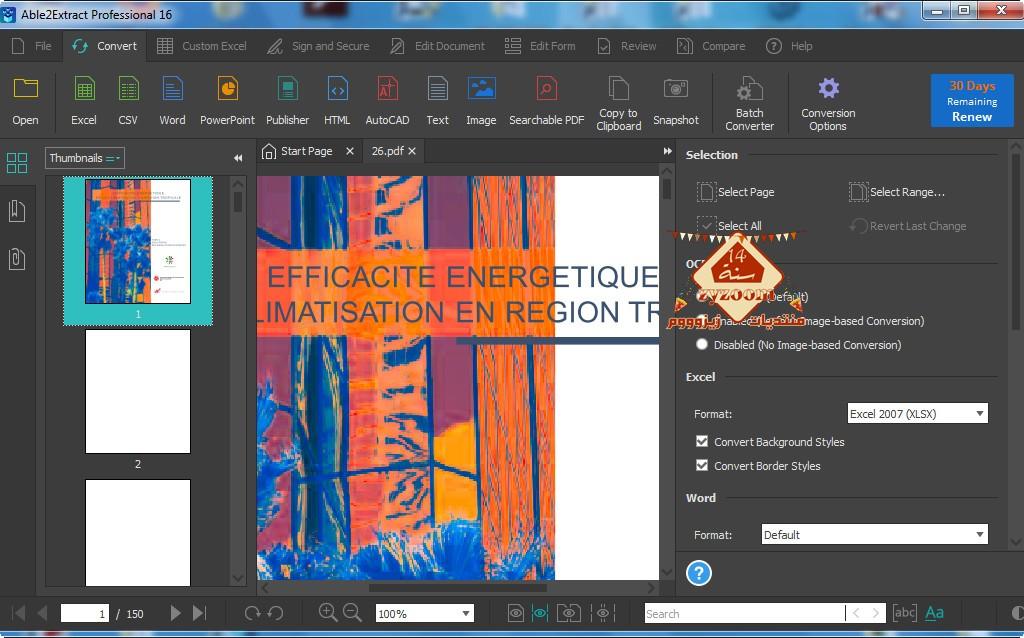The image size is (1024, 638).
Task: Open the Review tab
Action: coord(627,46)
